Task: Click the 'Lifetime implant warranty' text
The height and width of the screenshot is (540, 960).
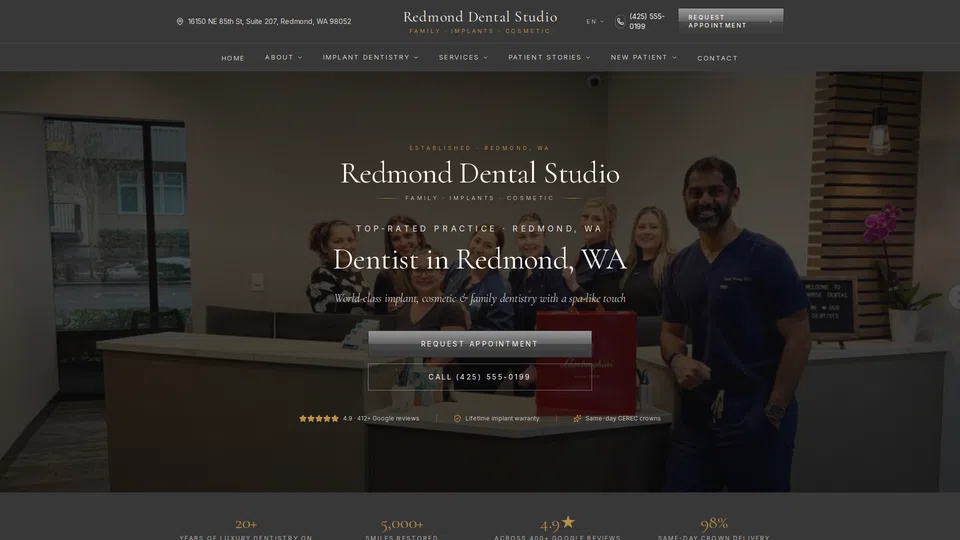Action: click(502, 419)
